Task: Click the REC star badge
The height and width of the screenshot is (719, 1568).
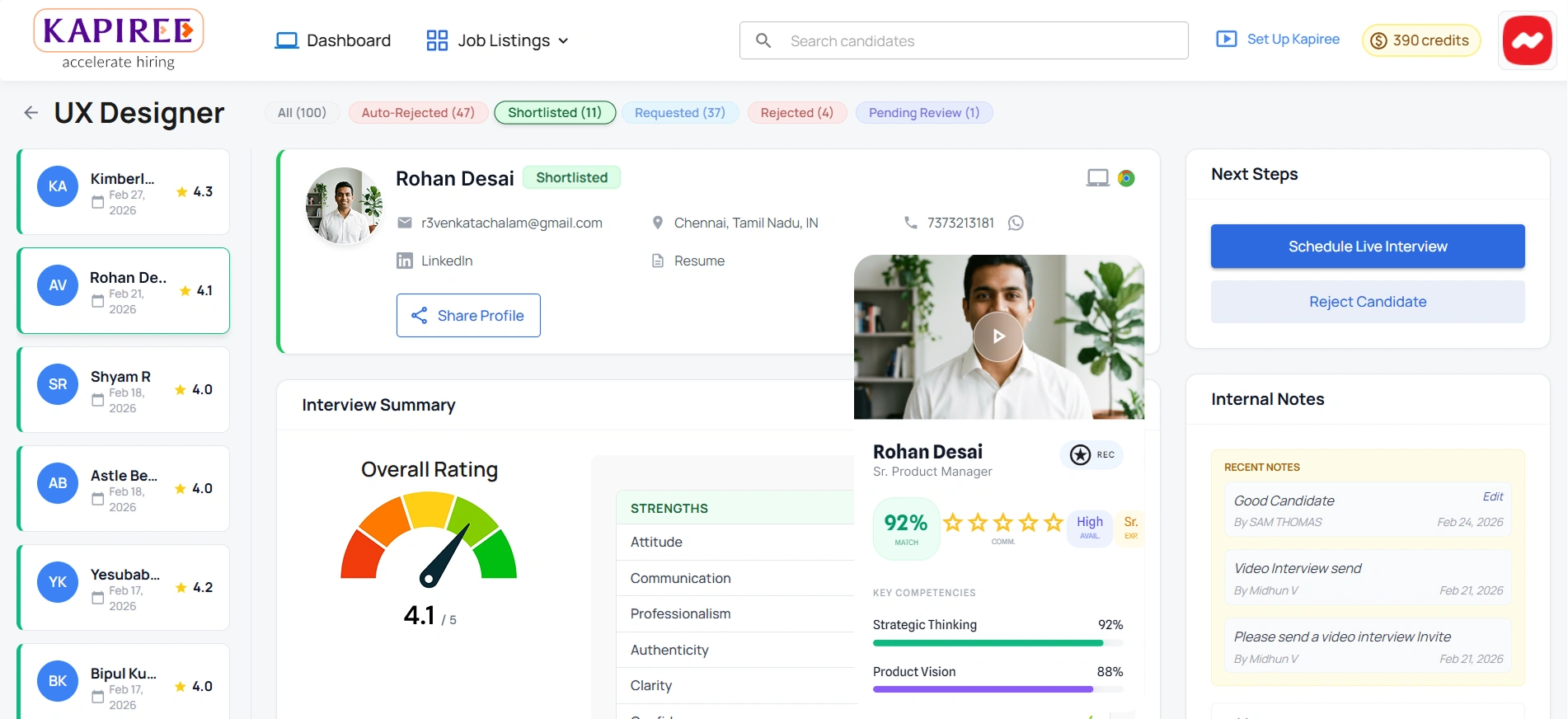Action: point(1091,454)
